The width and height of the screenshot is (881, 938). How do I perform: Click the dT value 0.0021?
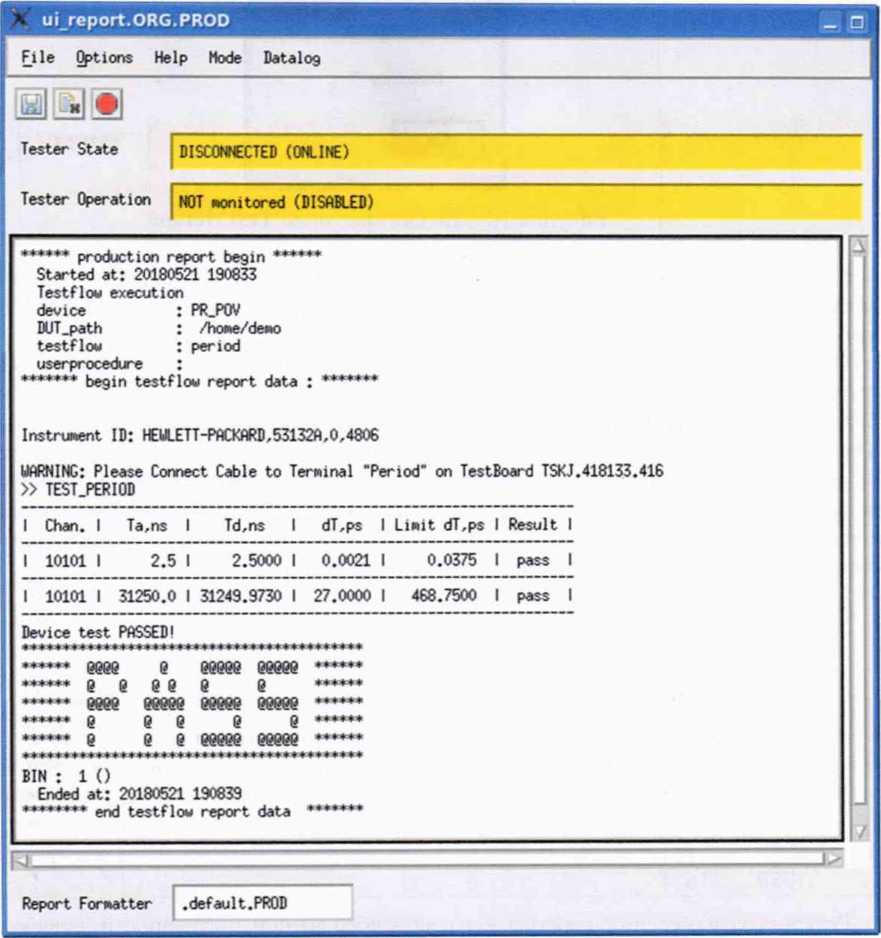[346, 561]
